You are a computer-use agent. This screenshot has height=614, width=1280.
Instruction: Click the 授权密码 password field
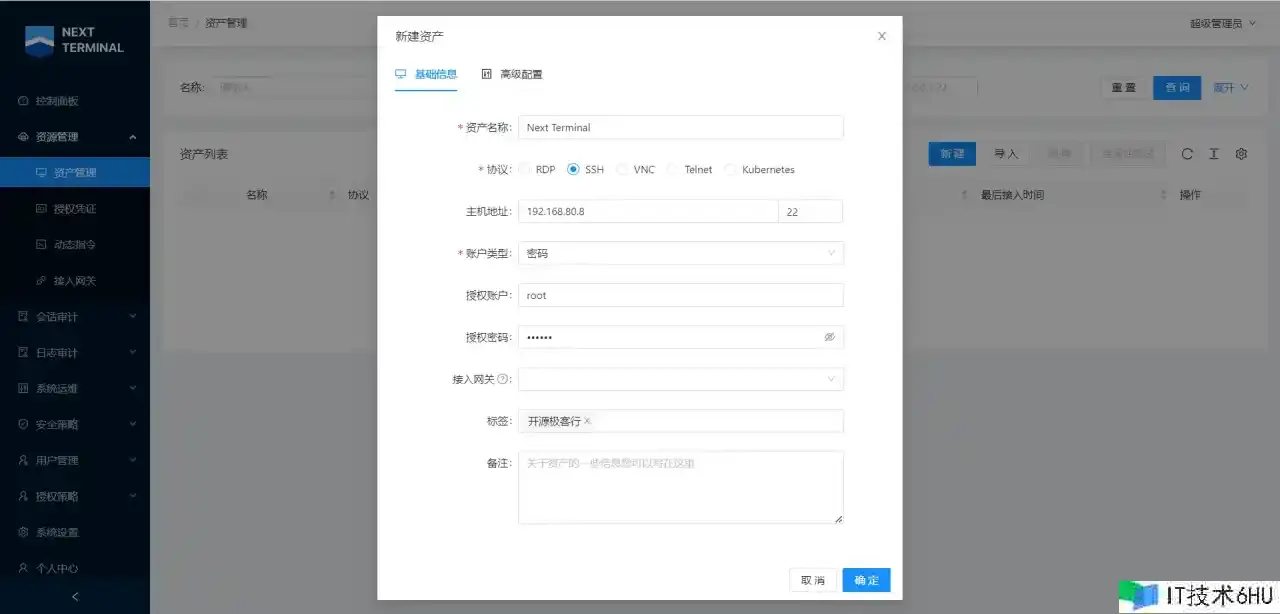point(681,338)
